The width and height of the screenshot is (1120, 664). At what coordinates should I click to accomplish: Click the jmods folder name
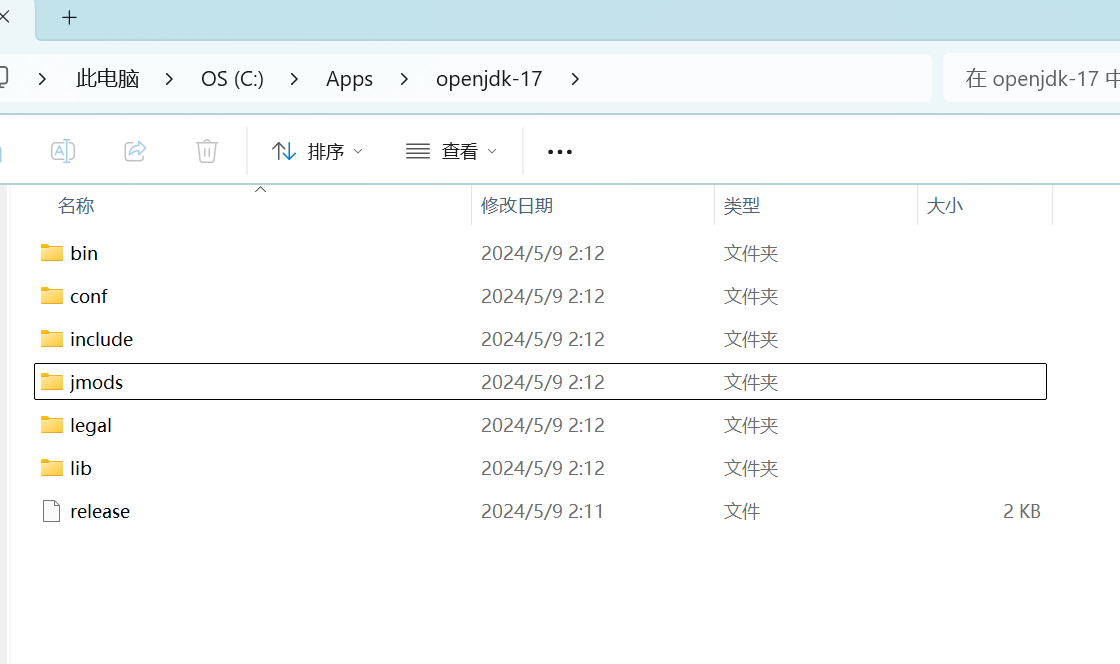96,383
